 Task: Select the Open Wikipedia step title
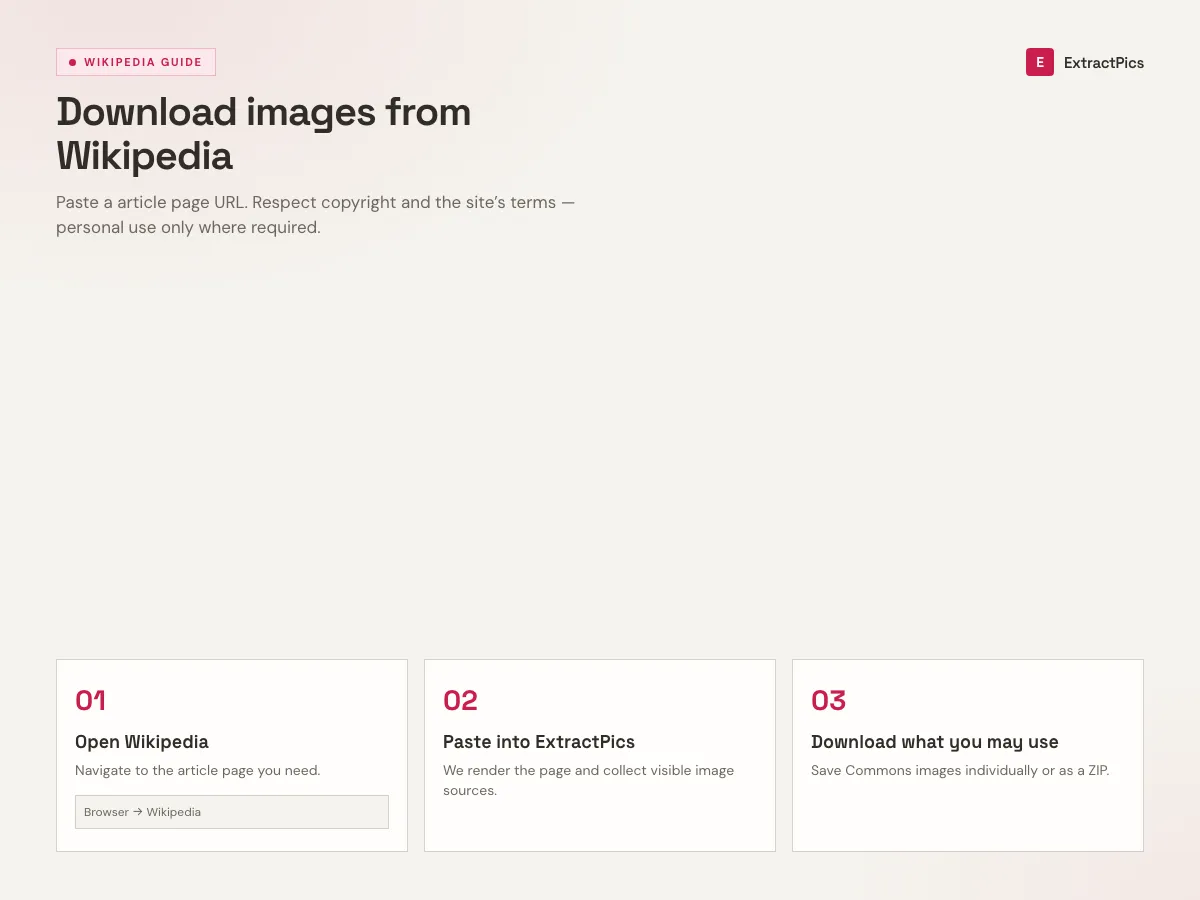pyautogui.click(x=142, y=742)
